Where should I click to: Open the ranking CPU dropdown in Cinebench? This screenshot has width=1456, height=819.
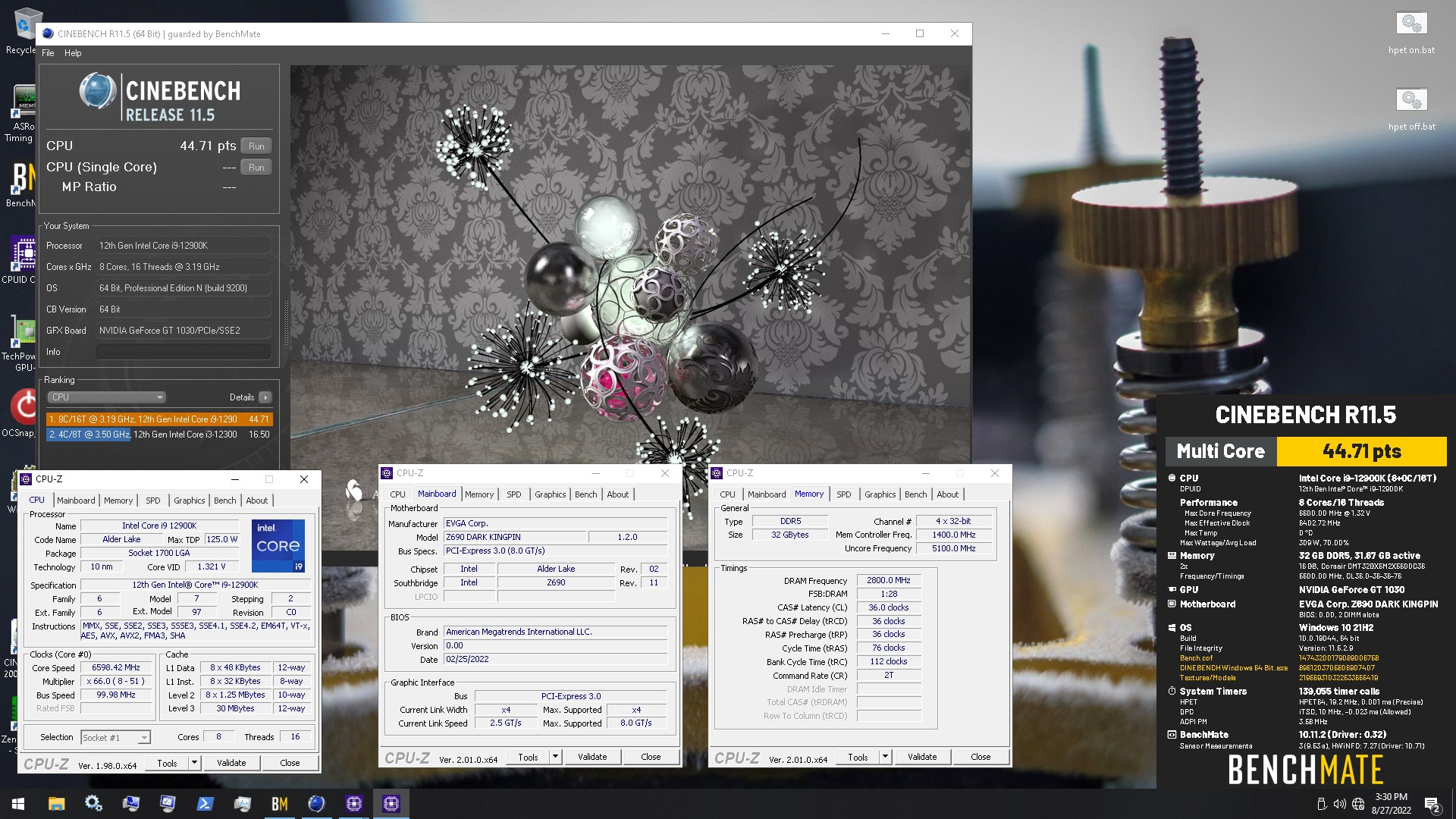[x=107, y=397]
